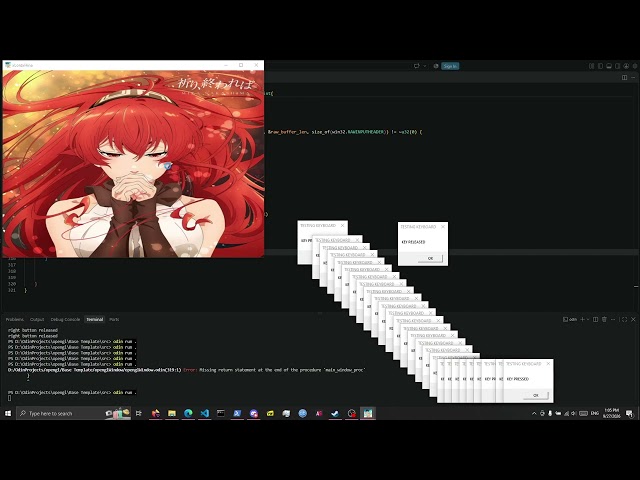Split the terminal pane
This screenshot has height=480, width=640.
click(x=596, y=320)
